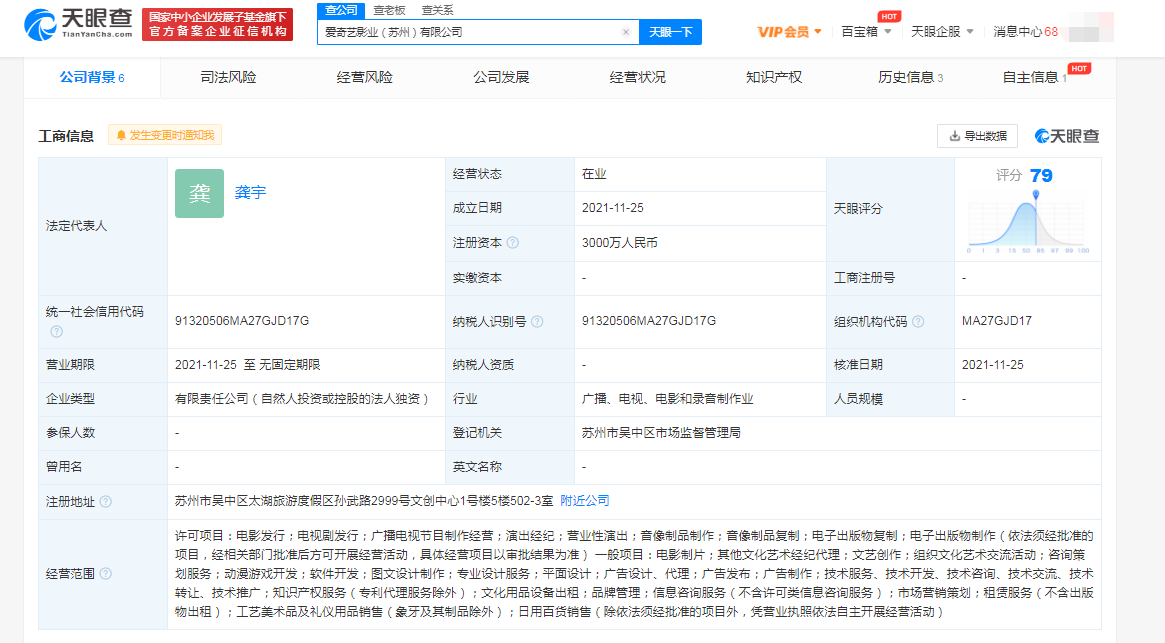The height and width of the screenshot is (643, 1165).
Task: Select the 查公司 search tab
Action: [341, 10]
